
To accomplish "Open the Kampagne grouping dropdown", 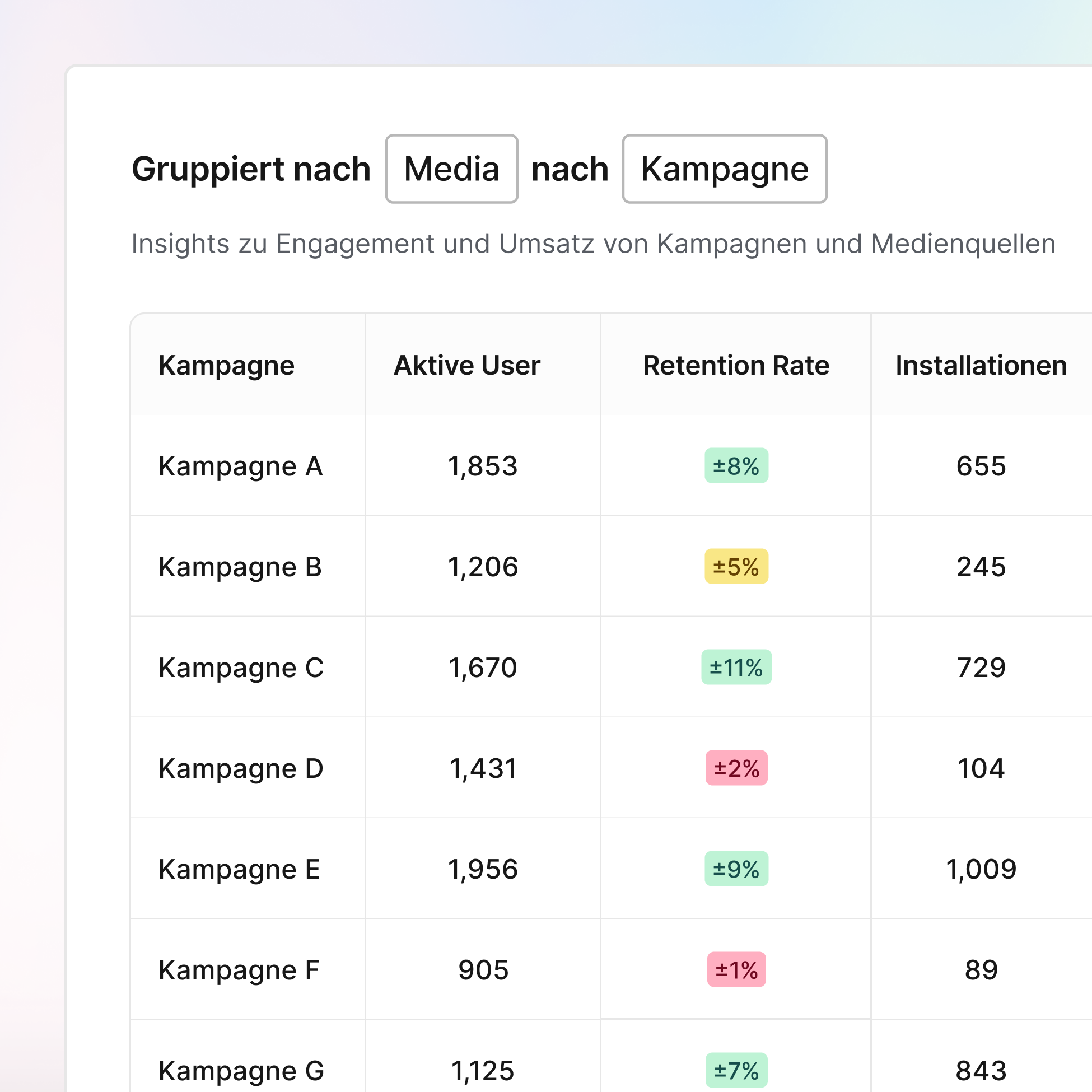I will click(x=724, y=169).
